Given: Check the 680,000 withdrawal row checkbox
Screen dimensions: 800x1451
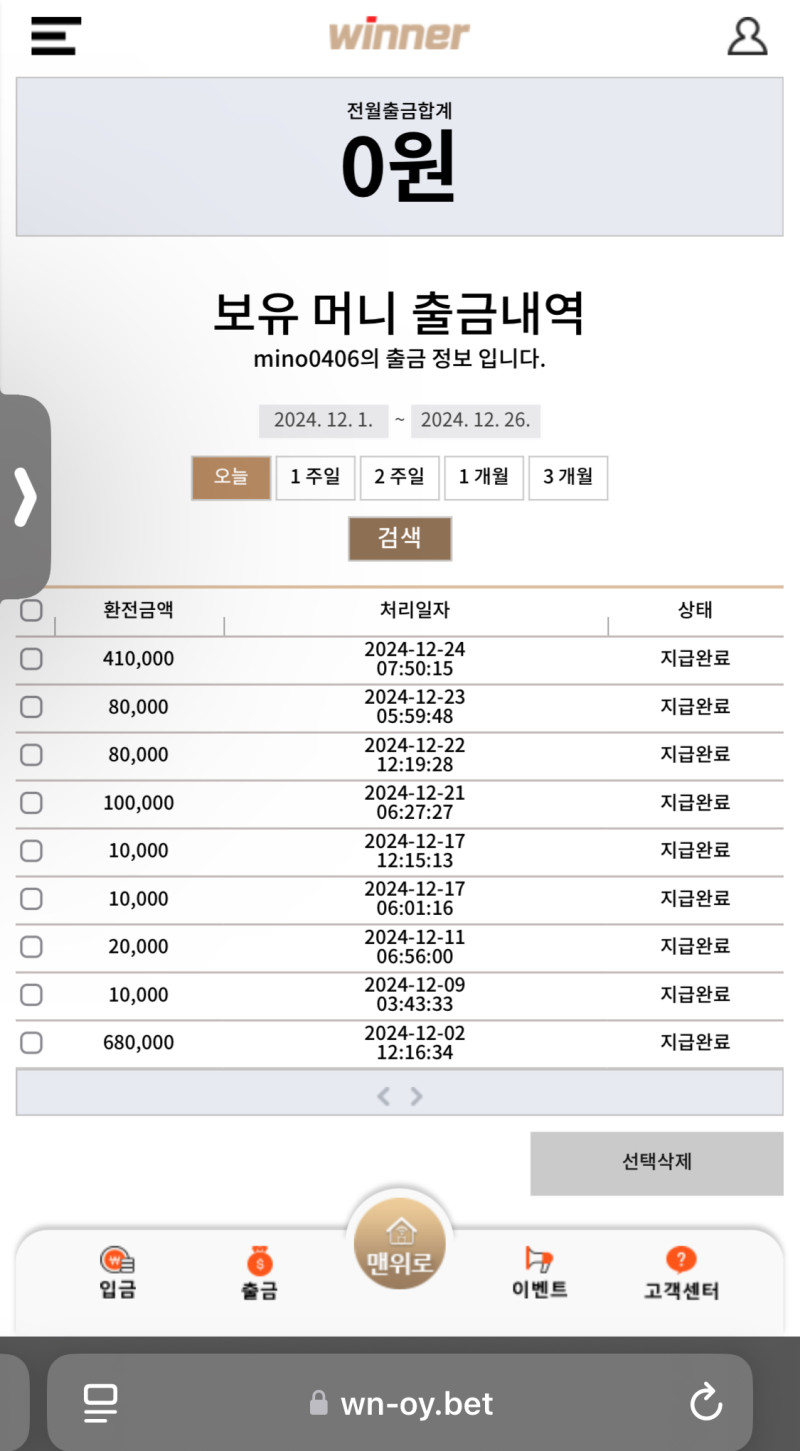Looking at the screenshot, I should click(x=32, y=1043).
